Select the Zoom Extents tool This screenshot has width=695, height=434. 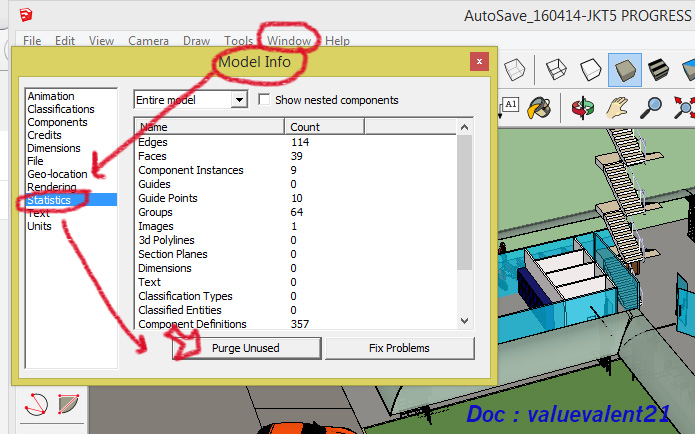(684, 108)
